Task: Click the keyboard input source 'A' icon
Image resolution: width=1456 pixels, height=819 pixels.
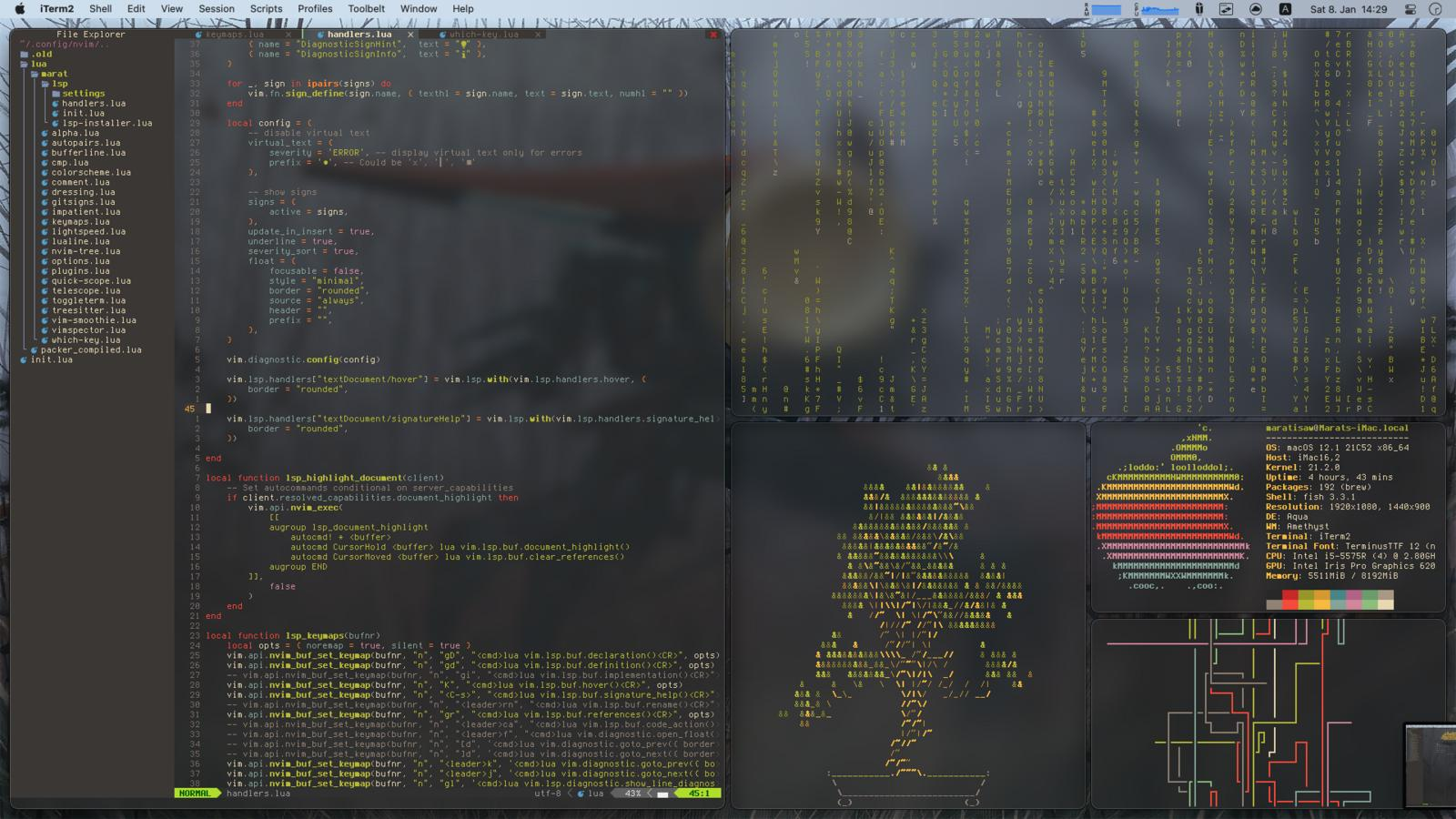Action: coord(1285,9)
